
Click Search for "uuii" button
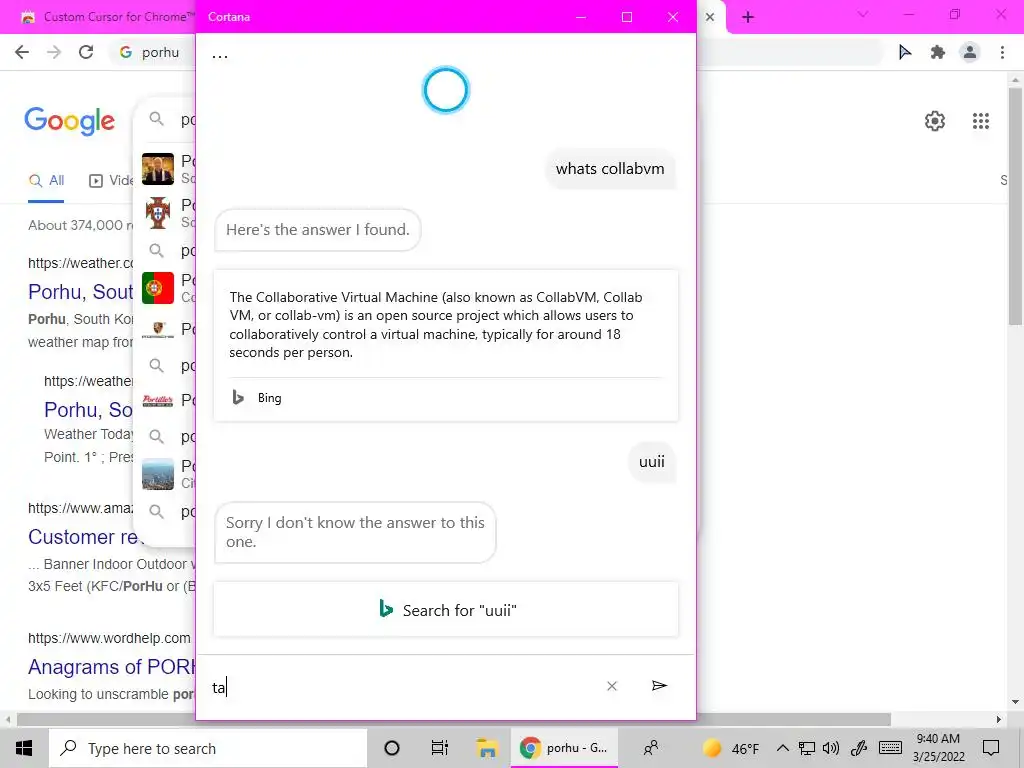[x=446, y=609]
